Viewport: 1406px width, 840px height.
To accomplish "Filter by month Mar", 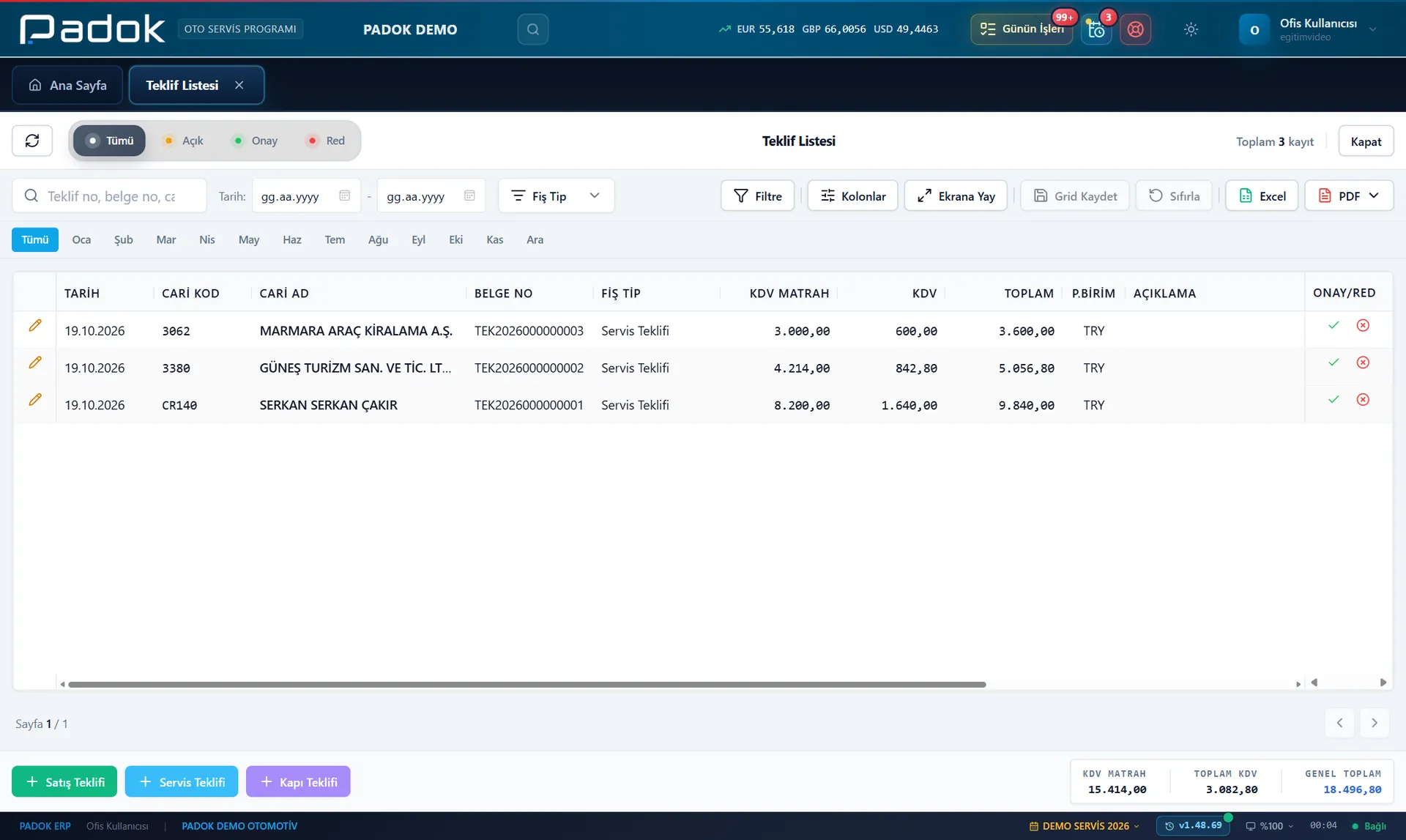I will 166,239.
